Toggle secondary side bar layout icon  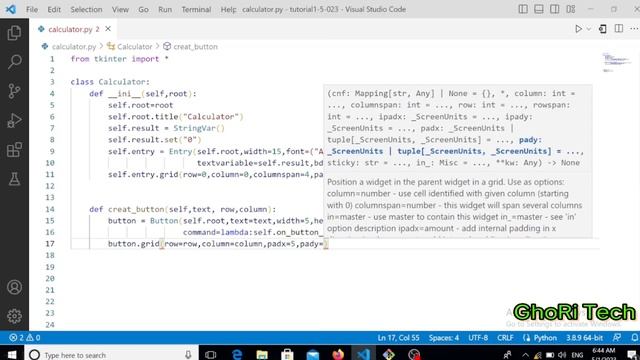point(555,9)
